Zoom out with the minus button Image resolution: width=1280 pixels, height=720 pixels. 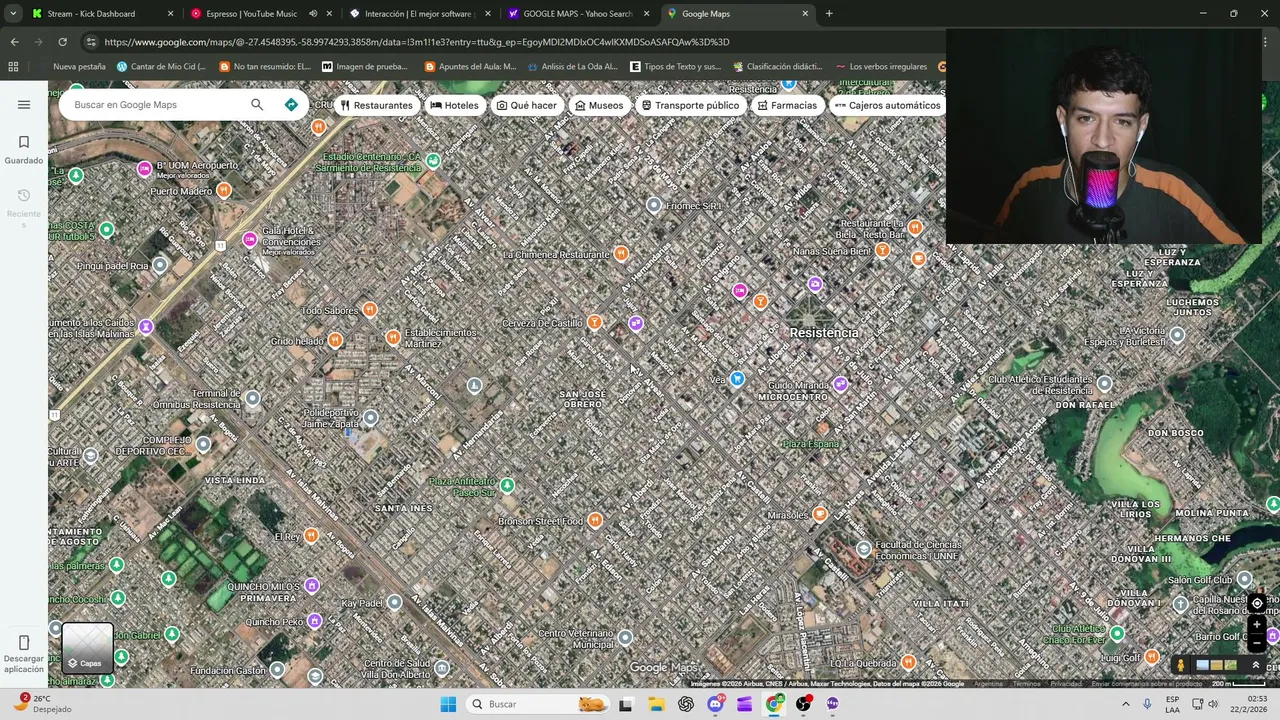coord(1257,643)
